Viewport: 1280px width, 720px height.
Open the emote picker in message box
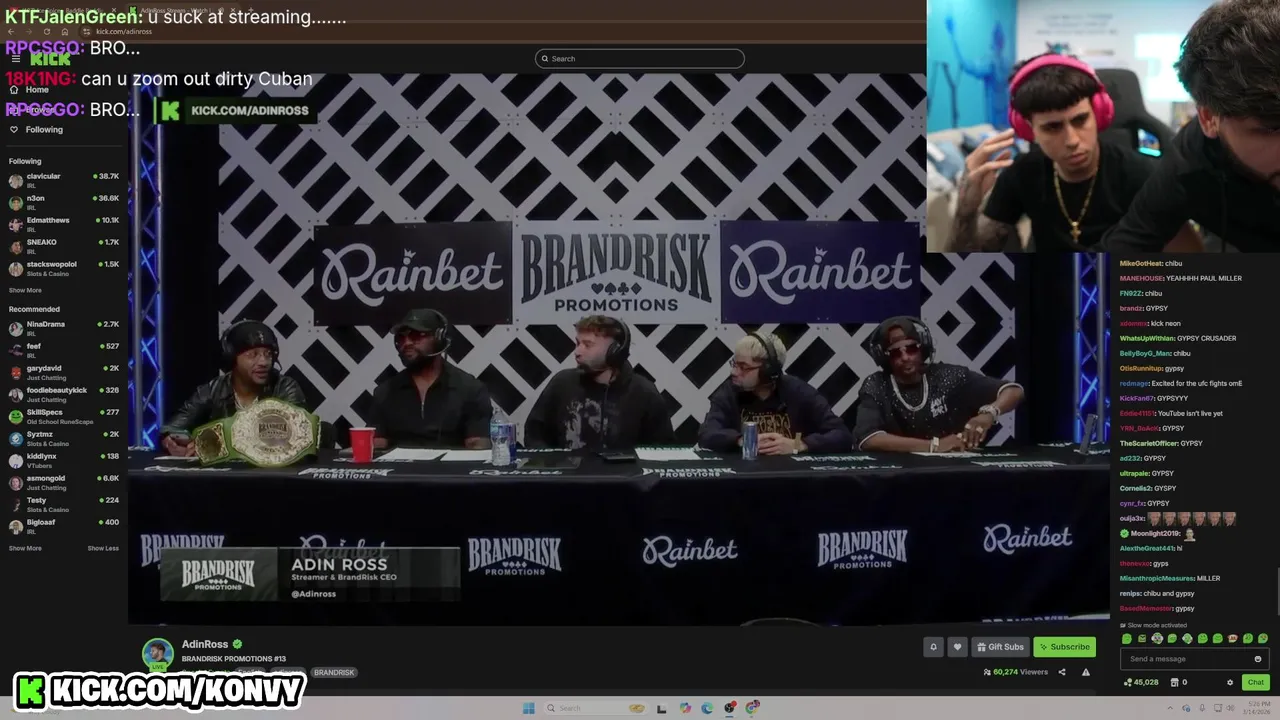pos(1257,659)
